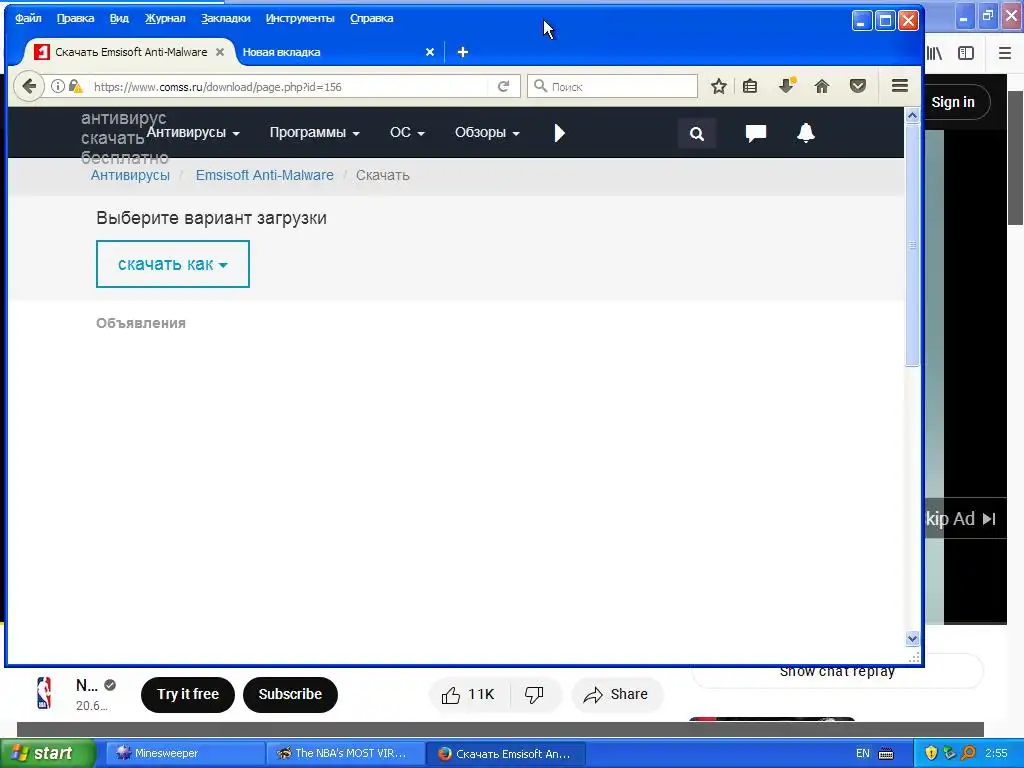Open library icon in background browser window
The width and height of the screenshot is (1024, 768).
935,54
